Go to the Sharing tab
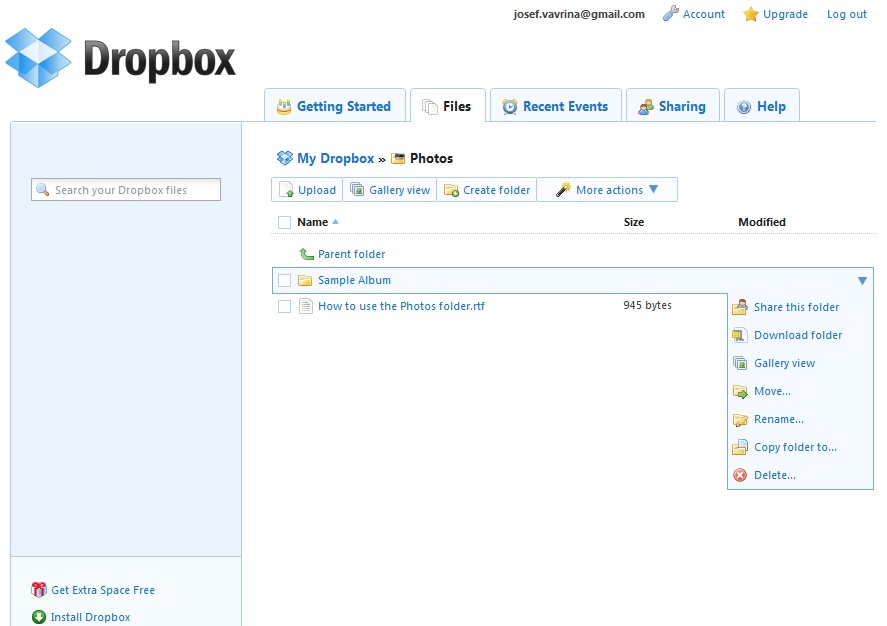This screenshot has height=626, width=887. (673, 105)
